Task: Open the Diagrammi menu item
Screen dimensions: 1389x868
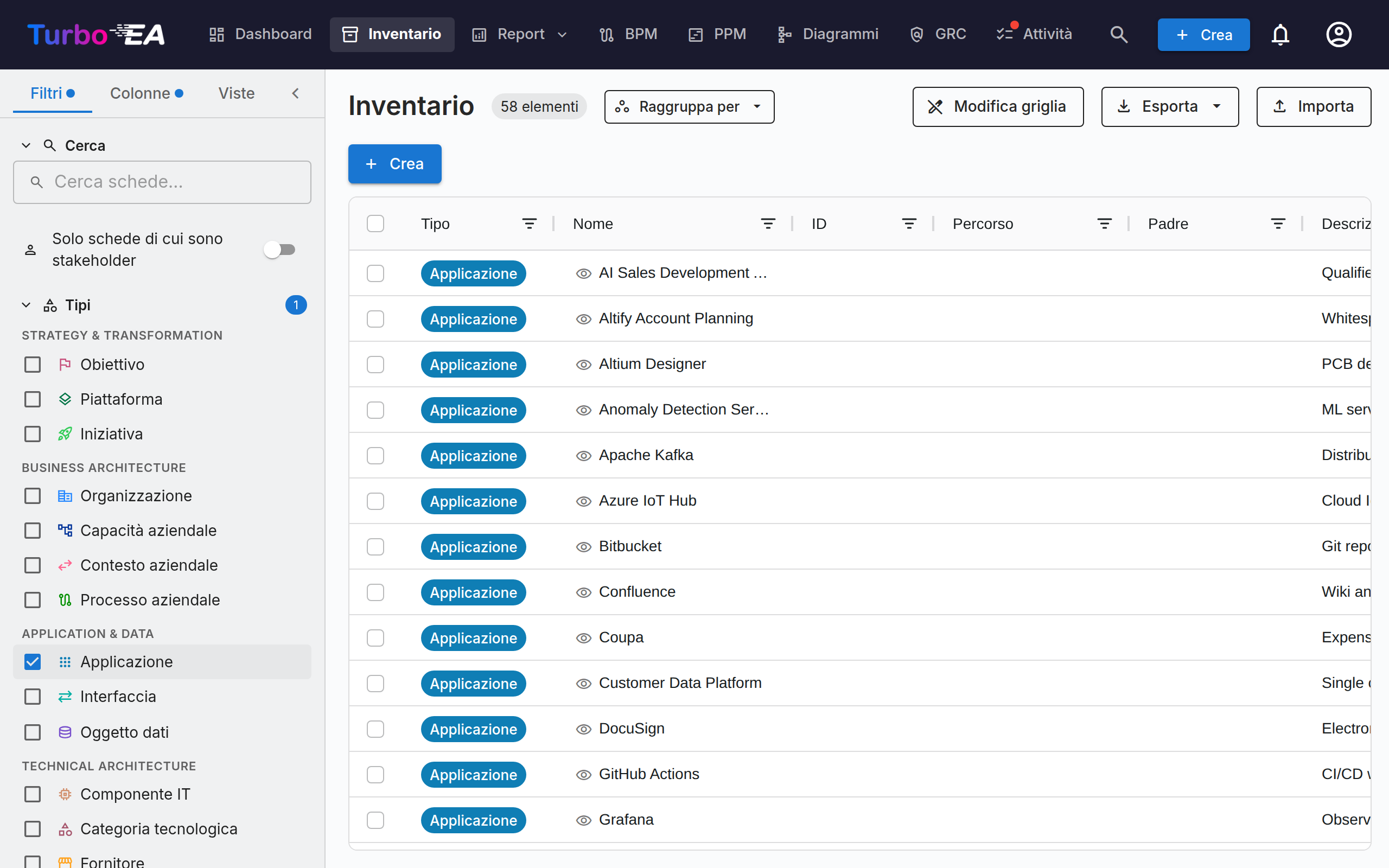Action: coord(827,34)
